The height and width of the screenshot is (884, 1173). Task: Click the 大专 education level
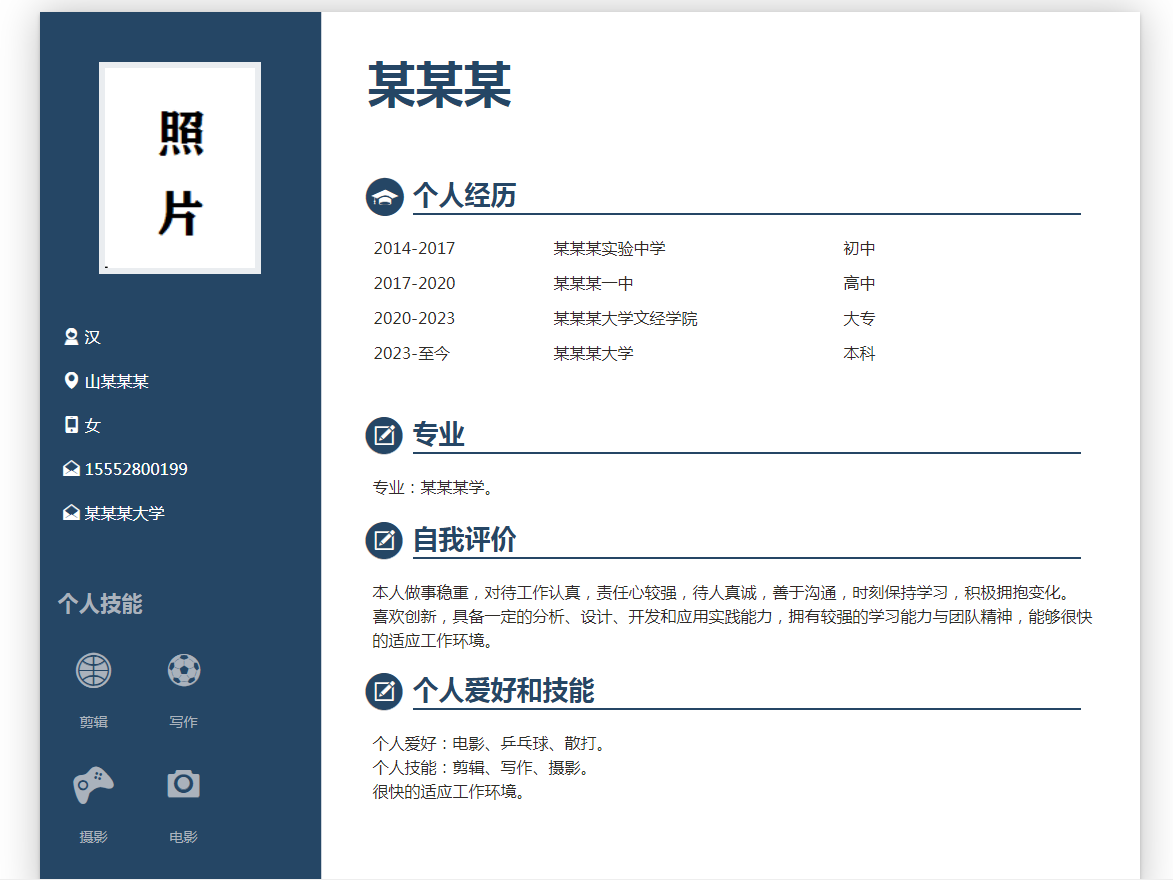[859, 319]
